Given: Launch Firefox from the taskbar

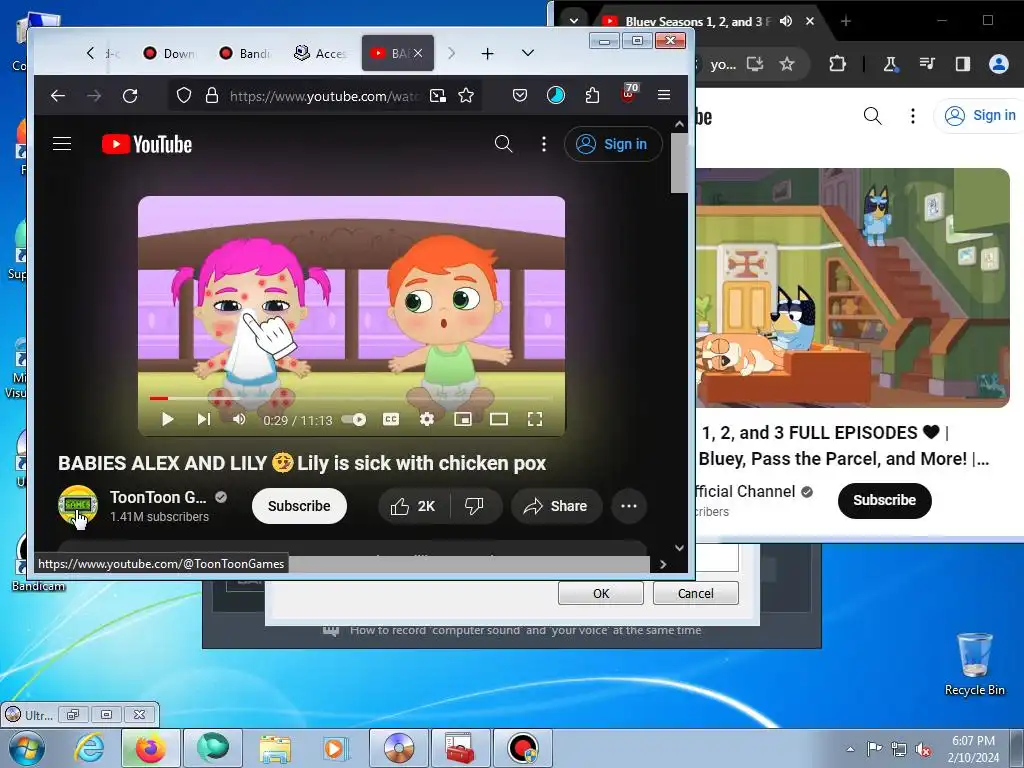Looking at the screenshot, I should tap(150, 748).
